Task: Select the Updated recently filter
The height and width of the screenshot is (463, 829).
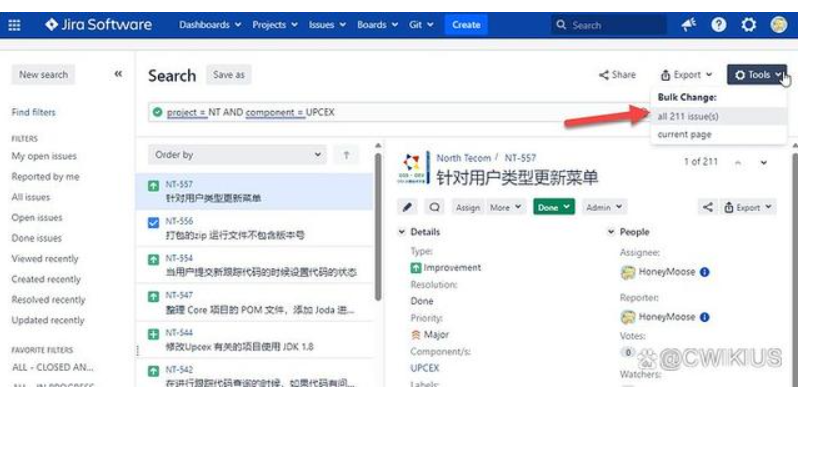Action: [x=48, y=320]
